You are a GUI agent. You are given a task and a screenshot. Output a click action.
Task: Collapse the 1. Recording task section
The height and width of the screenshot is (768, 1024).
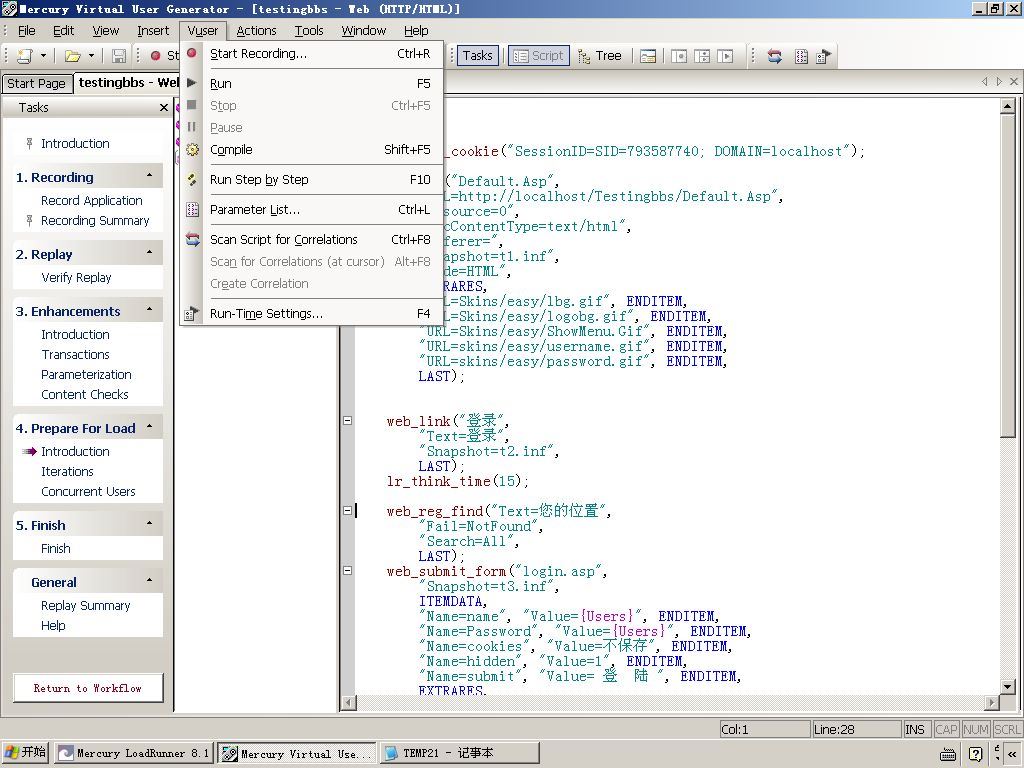coord(149,176)
